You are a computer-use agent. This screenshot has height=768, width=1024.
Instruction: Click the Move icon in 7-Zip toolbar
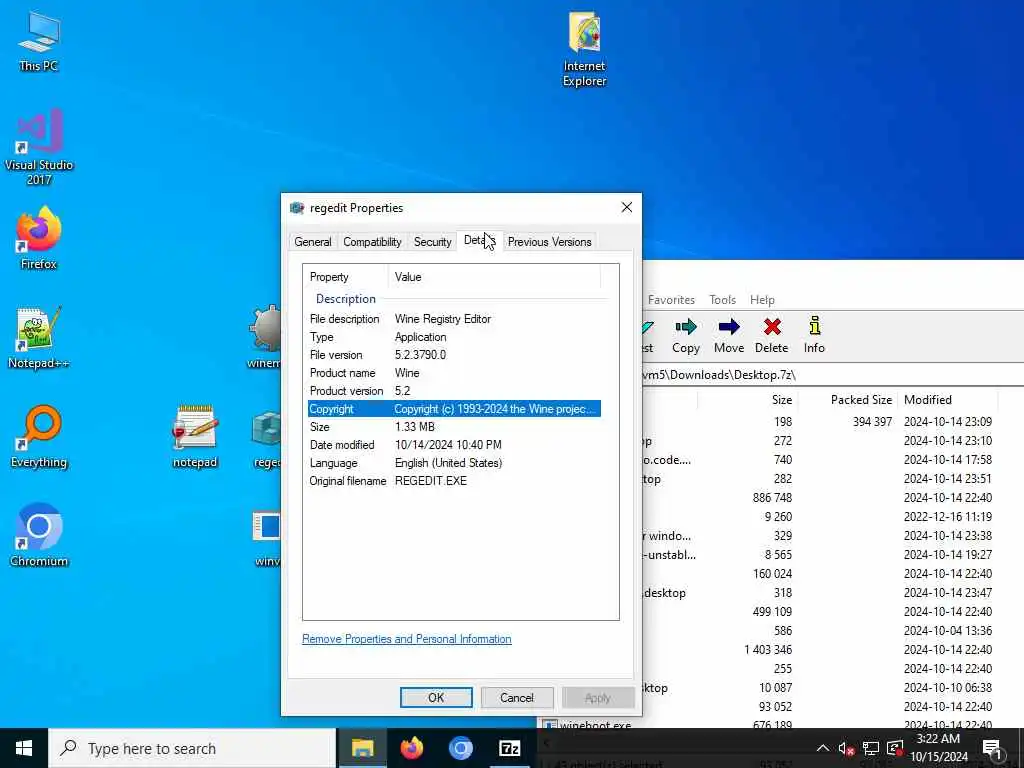[x=729, y=336]
